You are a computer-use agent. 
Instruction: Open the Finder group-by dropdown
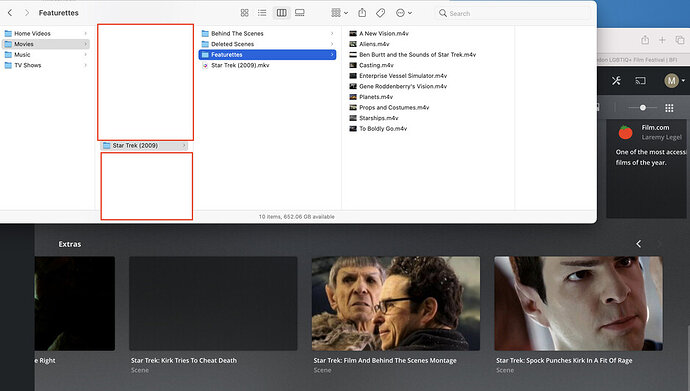point(339,13)
